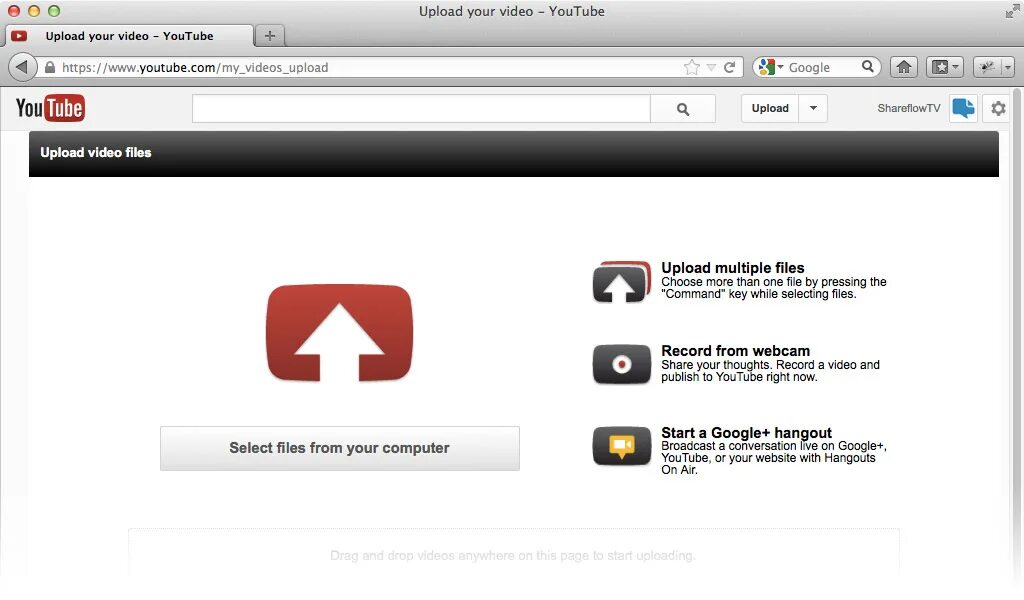The height and width of the screenshot is (600, 1024).
Task: Reload the page with refresh icon
Action: click(729, 67)
